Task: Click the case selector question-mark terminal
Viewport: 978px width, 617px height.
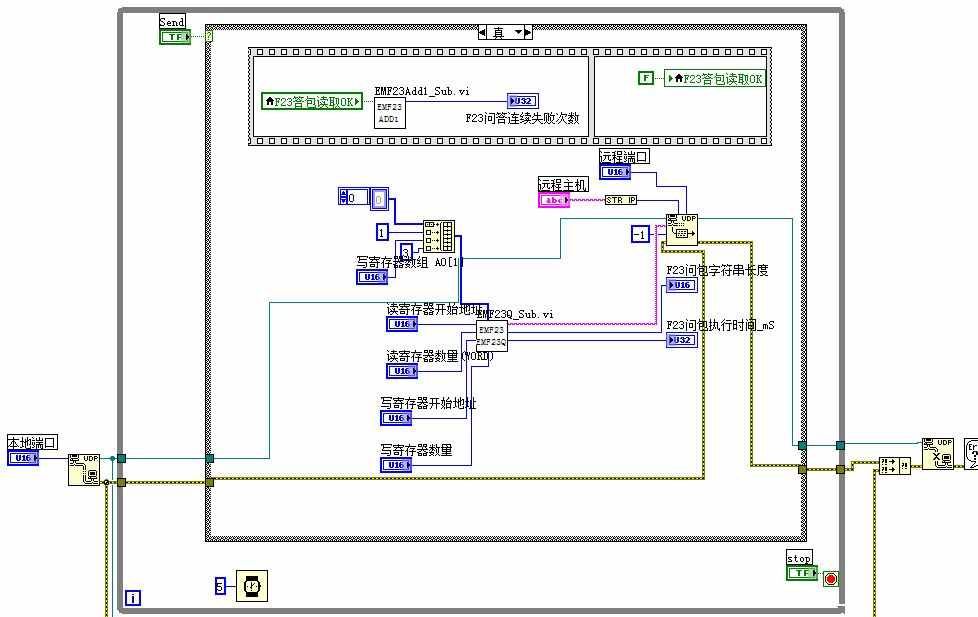Action: pyautogui.click(x=209, y=36)
